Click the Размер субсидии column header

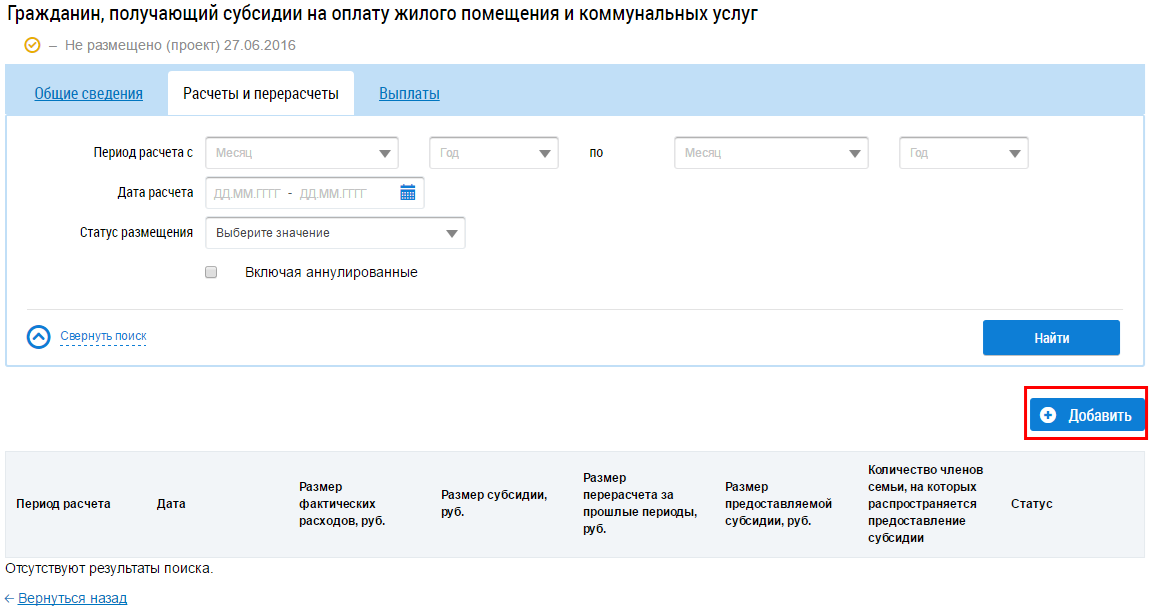(493, 504)
